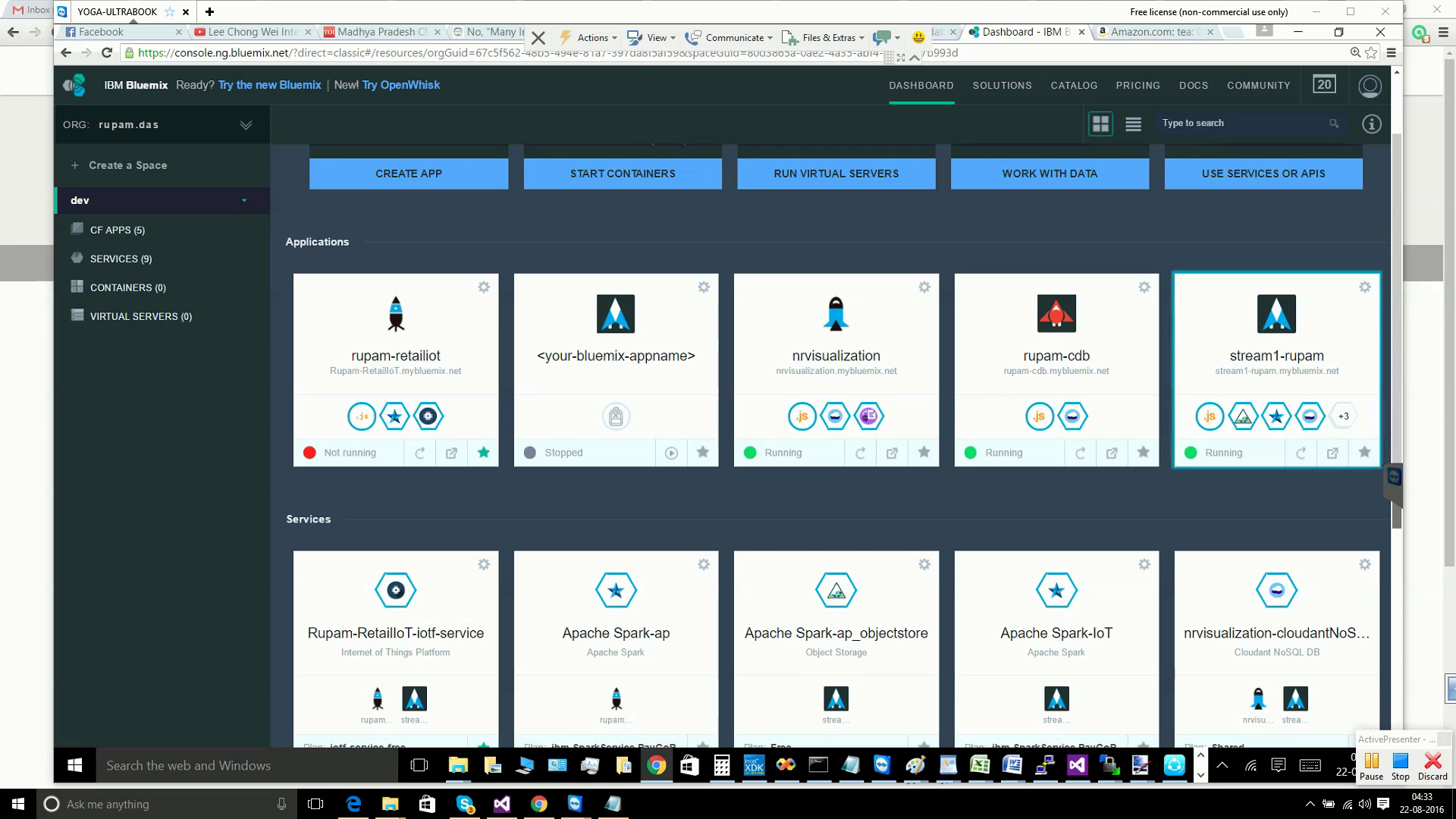The image size is (1456, 819).
Task: Start the stopped <your-bluemix-appname> app
Action: click(x=671, y=453)
